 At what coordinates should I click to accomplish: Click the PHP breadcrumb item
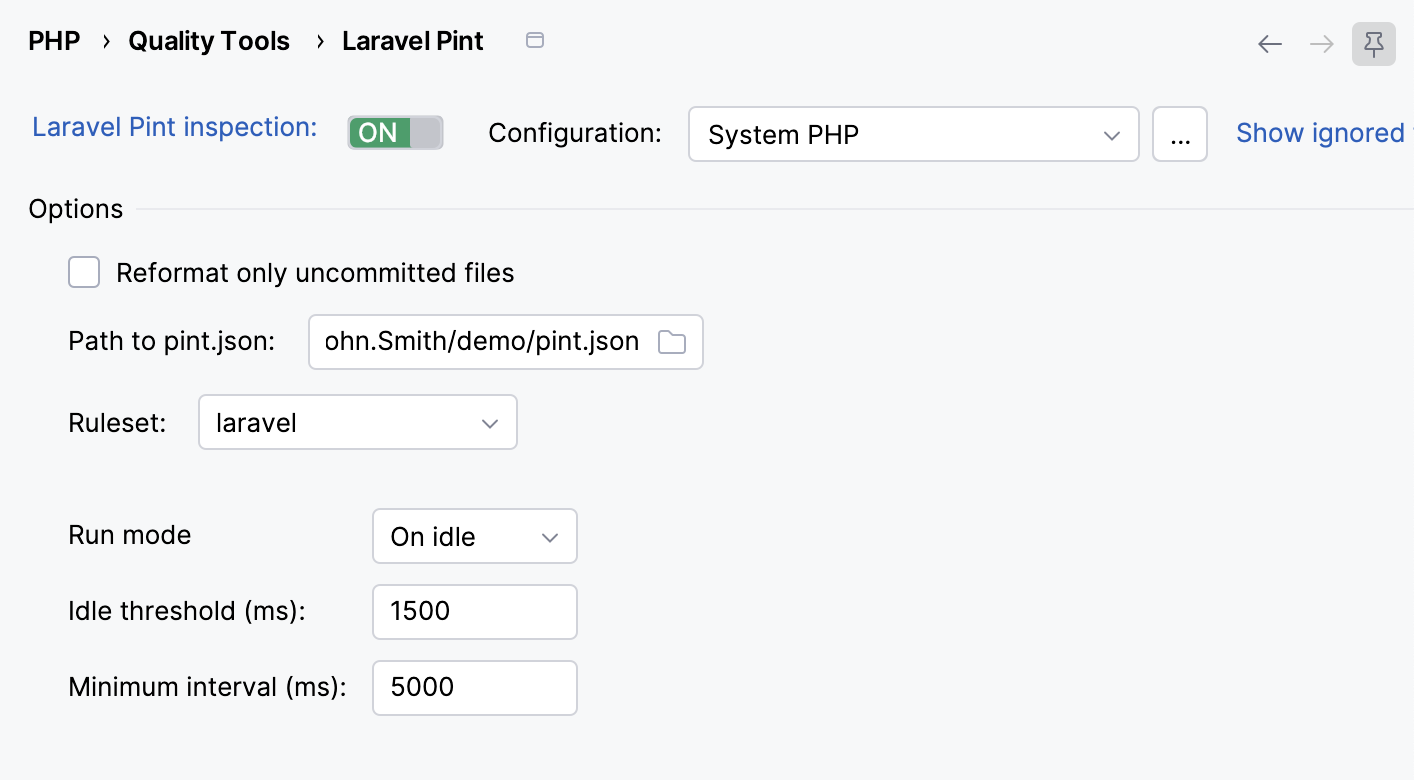pos(54,41)
